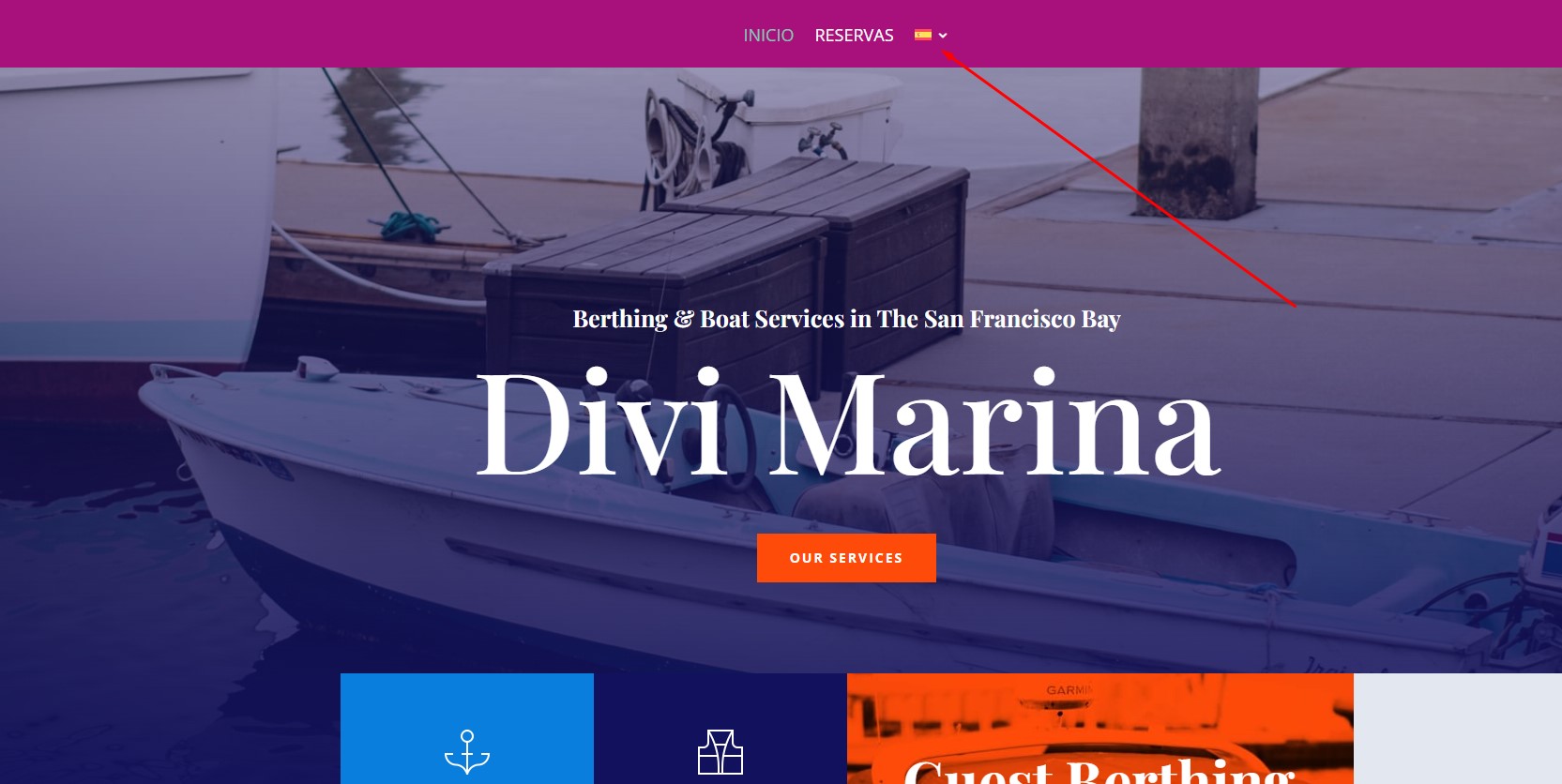Image resolution: width=1562 pixels, height=784 pixels.
Task: Click the teal rope knot on dock
Action: point(411,225)
